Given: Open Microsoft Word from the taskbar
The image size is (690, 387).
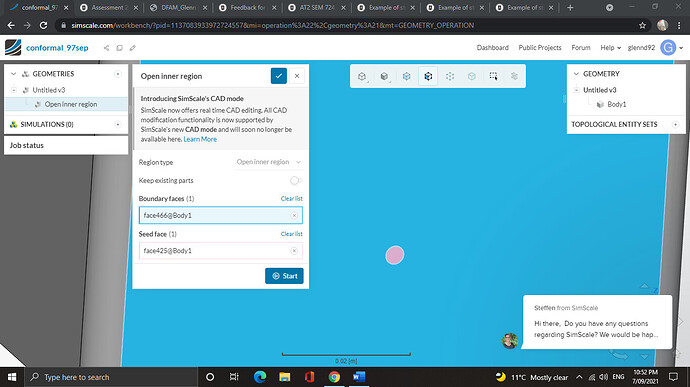Looking at the screenshot, I should [x=359, y=377].
